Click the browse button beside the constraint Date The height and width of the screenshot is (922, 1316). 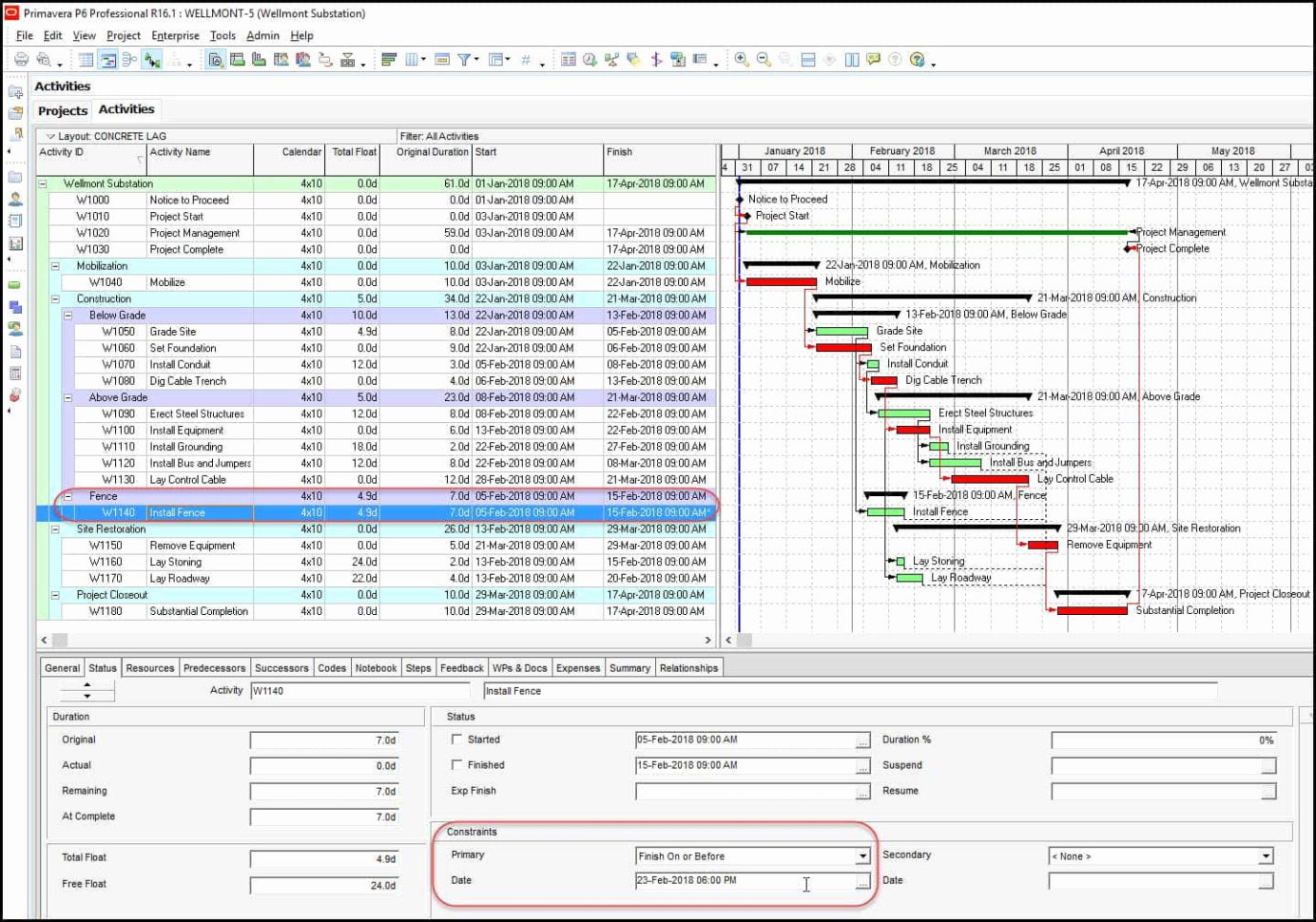(861, 880)
